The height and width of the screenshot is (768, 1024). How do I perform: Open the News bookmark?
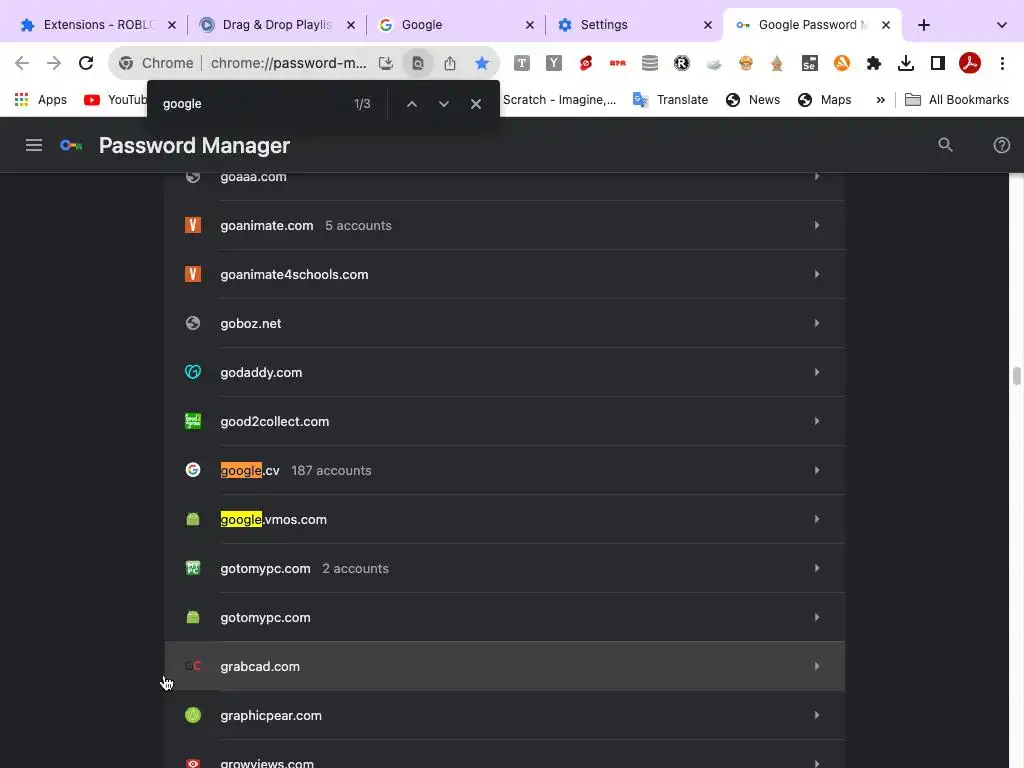click(x=752, y=99)
